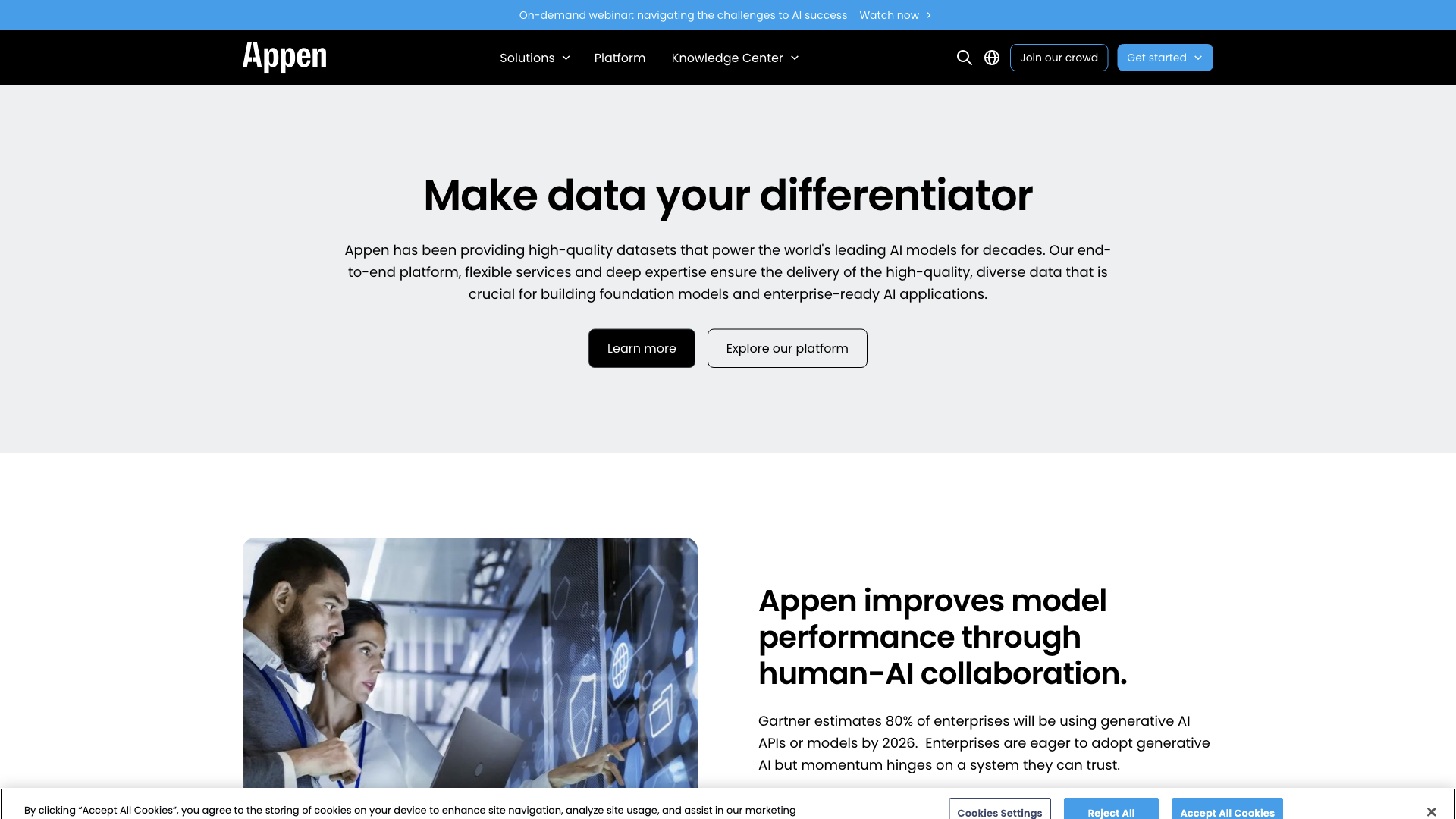Viewport: 1456px width, 819px height.
Task: Click the announcement banner arrow icon
Action: tap(928, 14)
